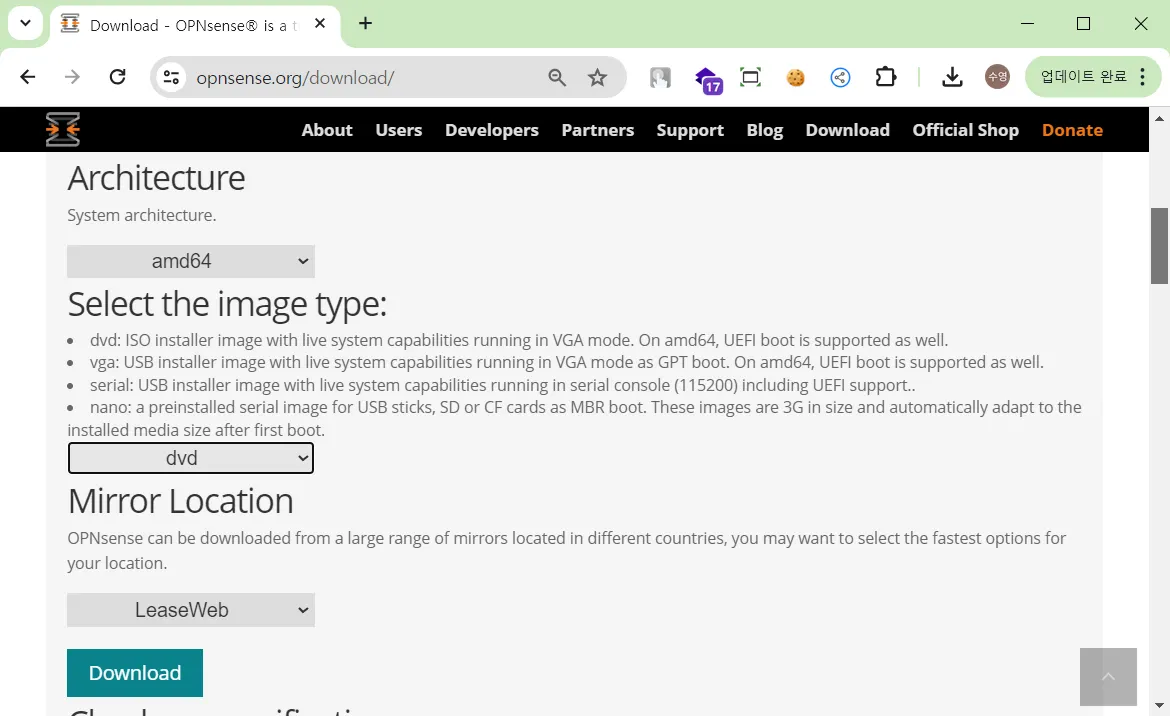Click the screen capture extension icon
This screenshot has width=1170, height=716.
(x=750, y=77)
